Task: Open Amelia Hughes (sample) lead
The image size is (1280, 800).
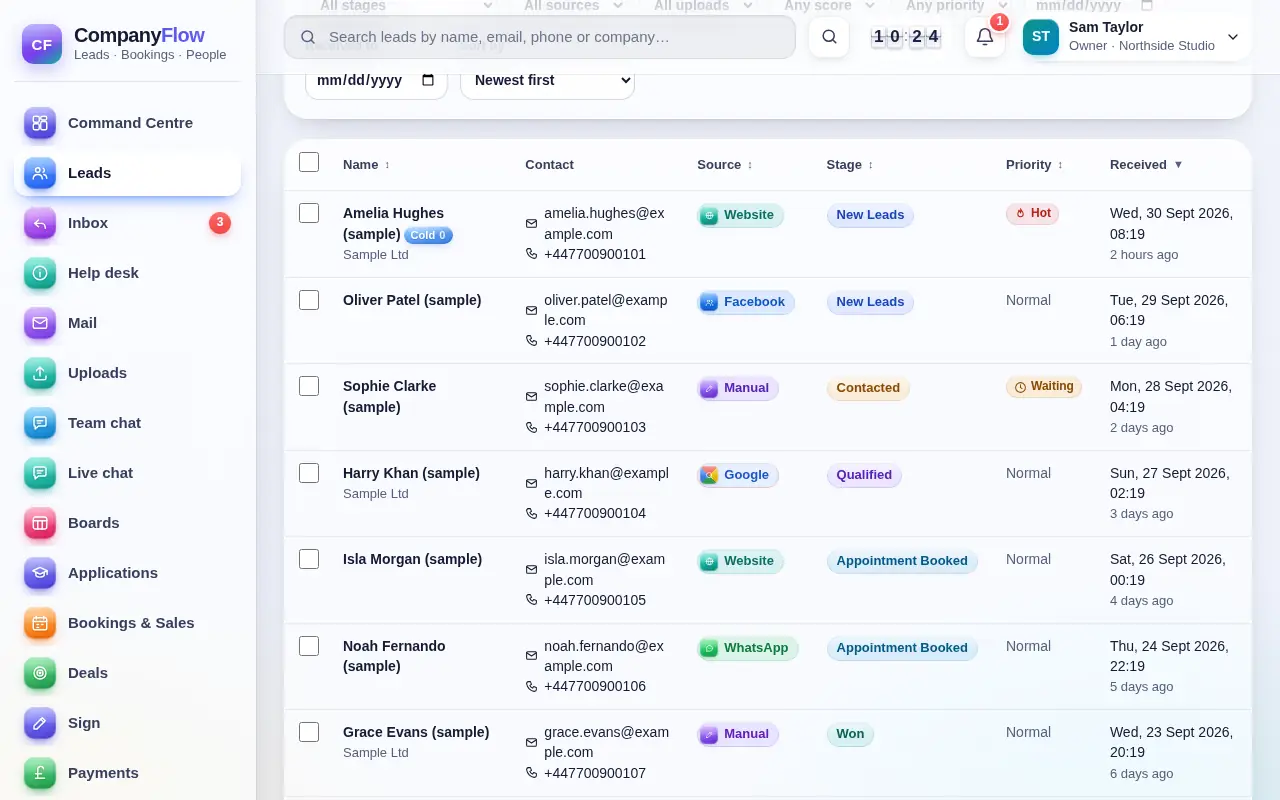Action: pyautogui.click(x=393, y=223)
